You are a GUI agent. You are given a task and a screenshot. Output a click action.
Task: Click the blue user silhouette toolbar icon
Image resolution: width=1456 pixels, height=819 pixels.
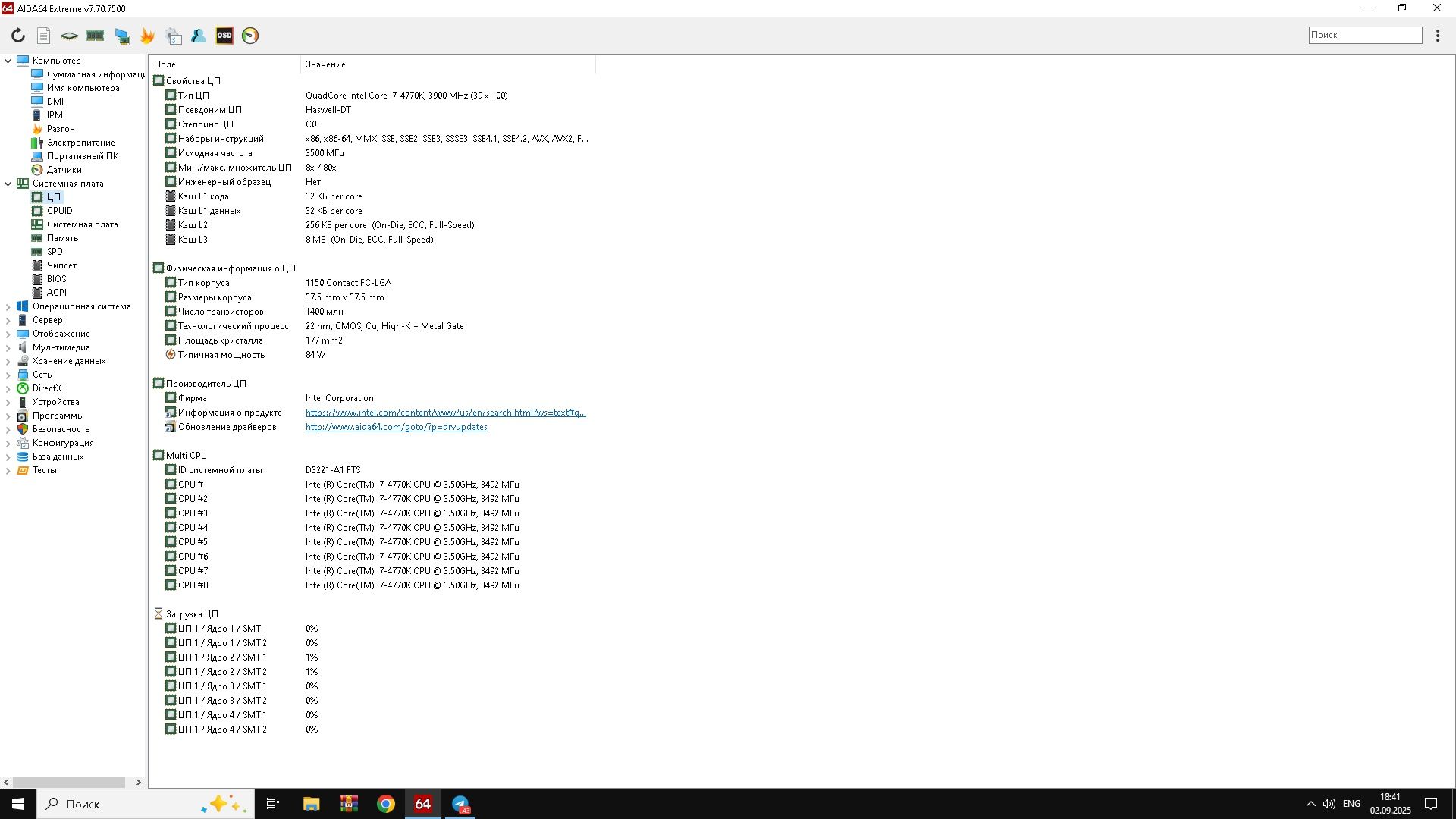[199, 36]
